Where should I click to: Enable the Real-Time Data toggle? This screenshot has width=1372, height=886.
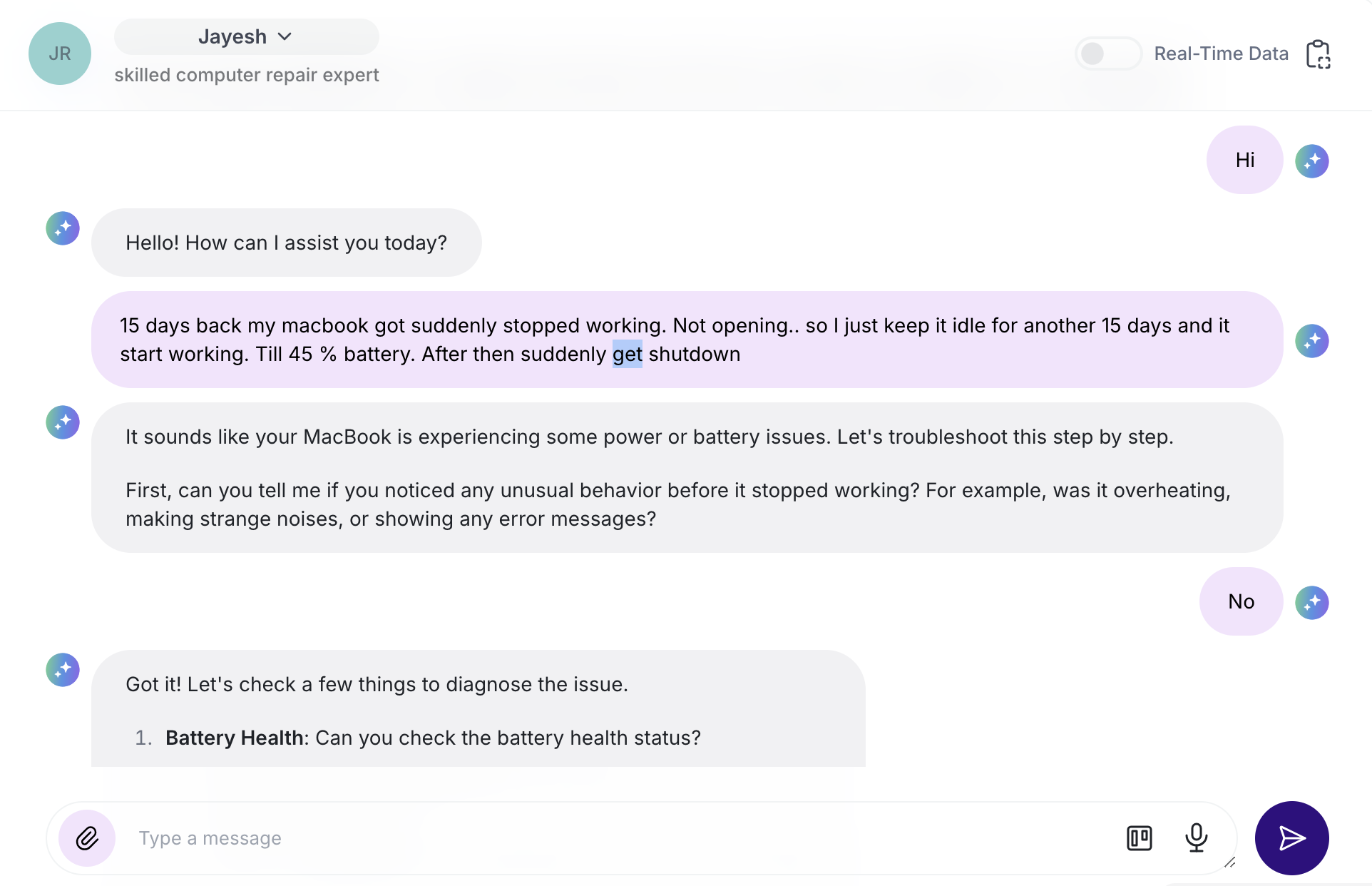tap(1107, 54)
